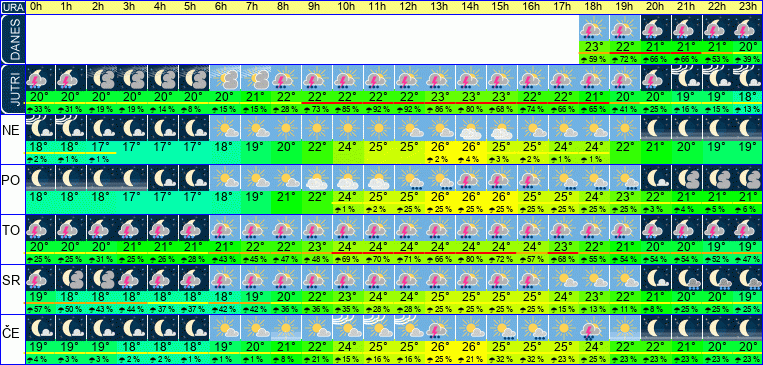Select the NE 14h cloudy icon
Viewport: 763px width, 365px height.
(471, 128)
